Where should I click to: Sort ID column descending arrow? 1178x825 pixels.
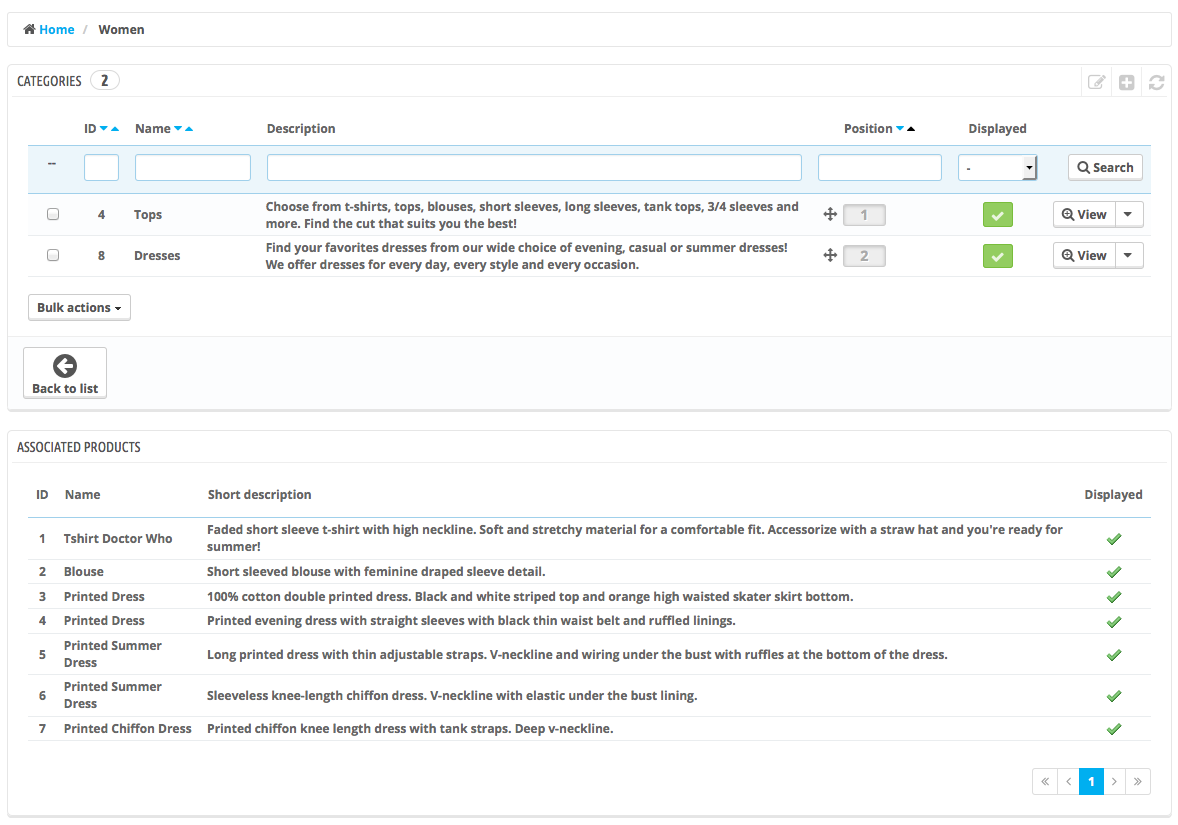click(104, 129)
